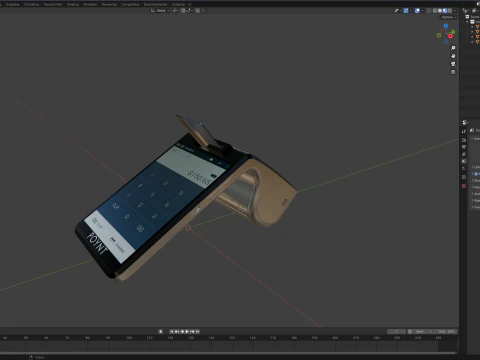The height and width of the screenshot is (360, 480).
Task: Open the gizmo settings dropdown
Action: point(411,11)
